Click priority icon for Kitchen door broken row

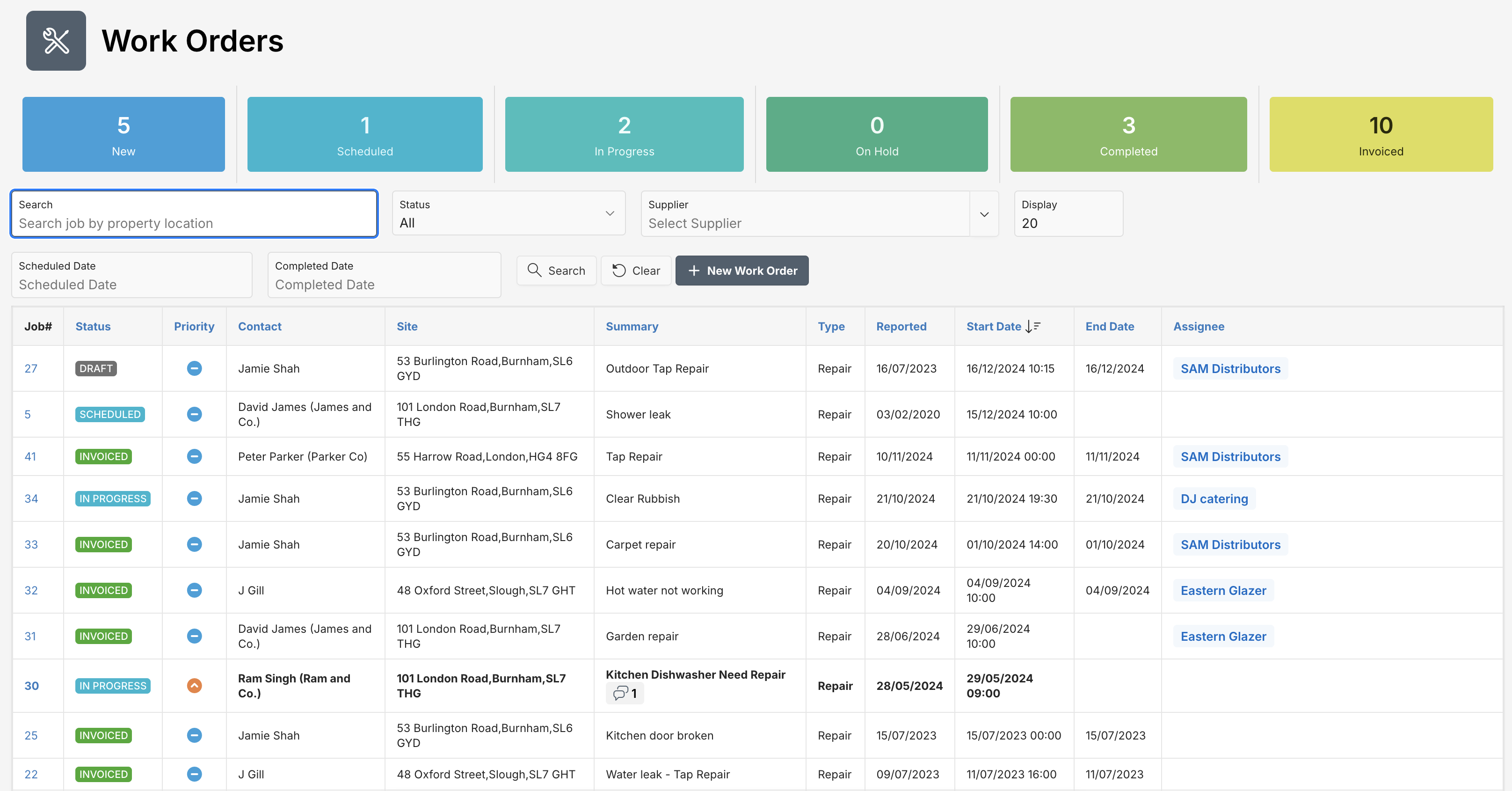pos(194,735)
